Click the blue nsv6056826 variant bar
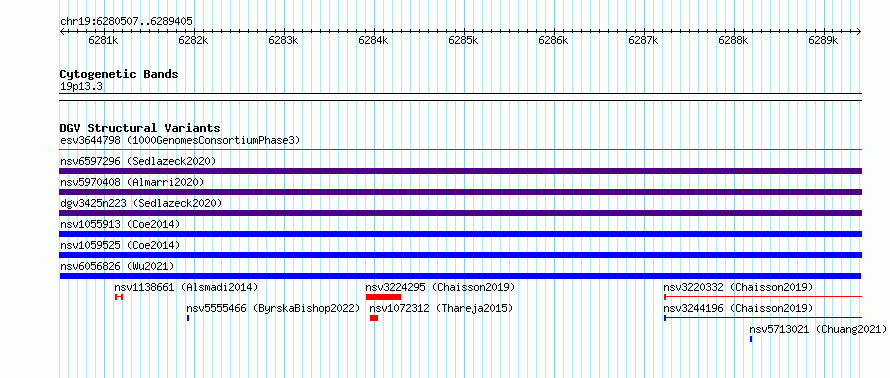890x378 pixels. [460, 276]
